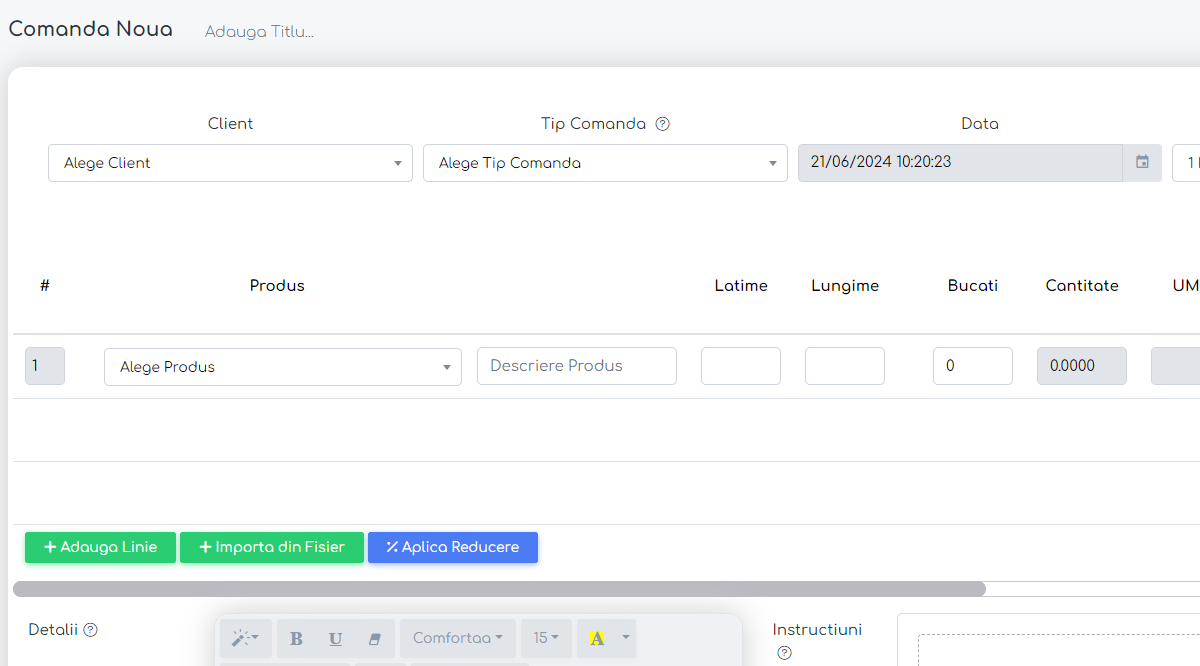Apply the yellow text highlight color
The image size is (1200, 666).
pos(597,638)
